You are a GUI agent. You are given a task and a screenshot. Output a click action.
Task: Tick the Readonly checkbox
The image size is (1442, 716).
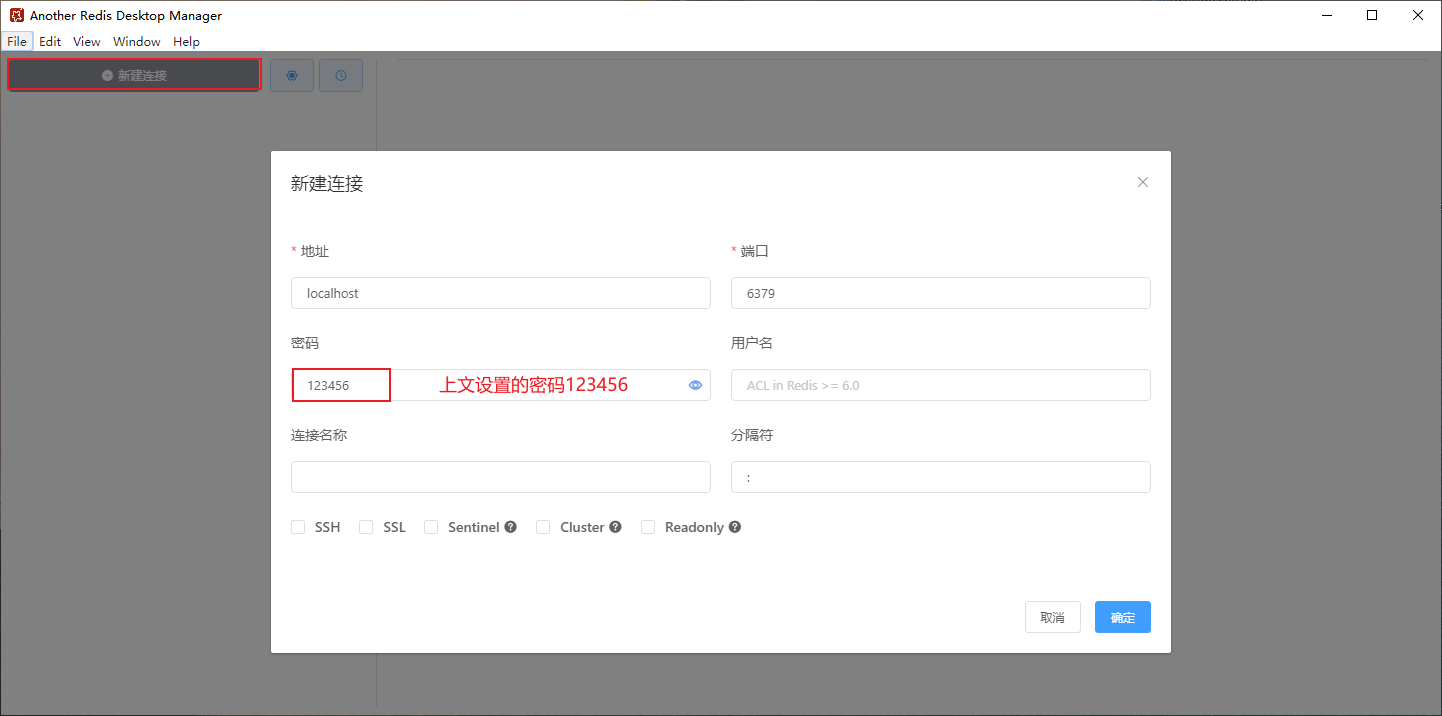tap(648, 527)
